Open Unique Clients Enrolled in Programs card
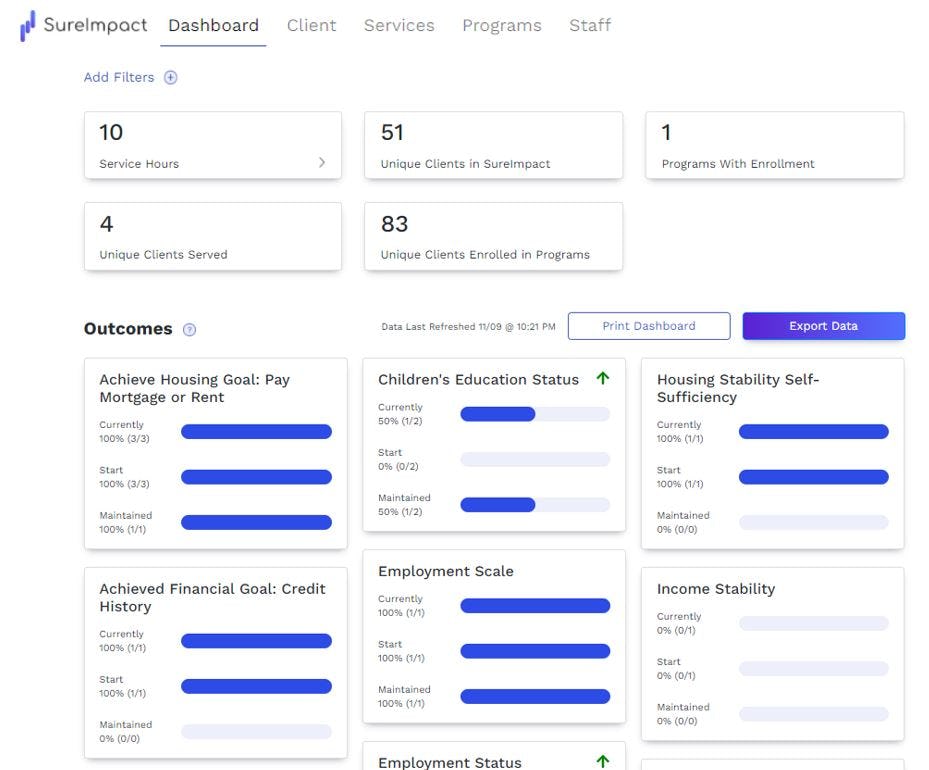 [x=493, y=237]
